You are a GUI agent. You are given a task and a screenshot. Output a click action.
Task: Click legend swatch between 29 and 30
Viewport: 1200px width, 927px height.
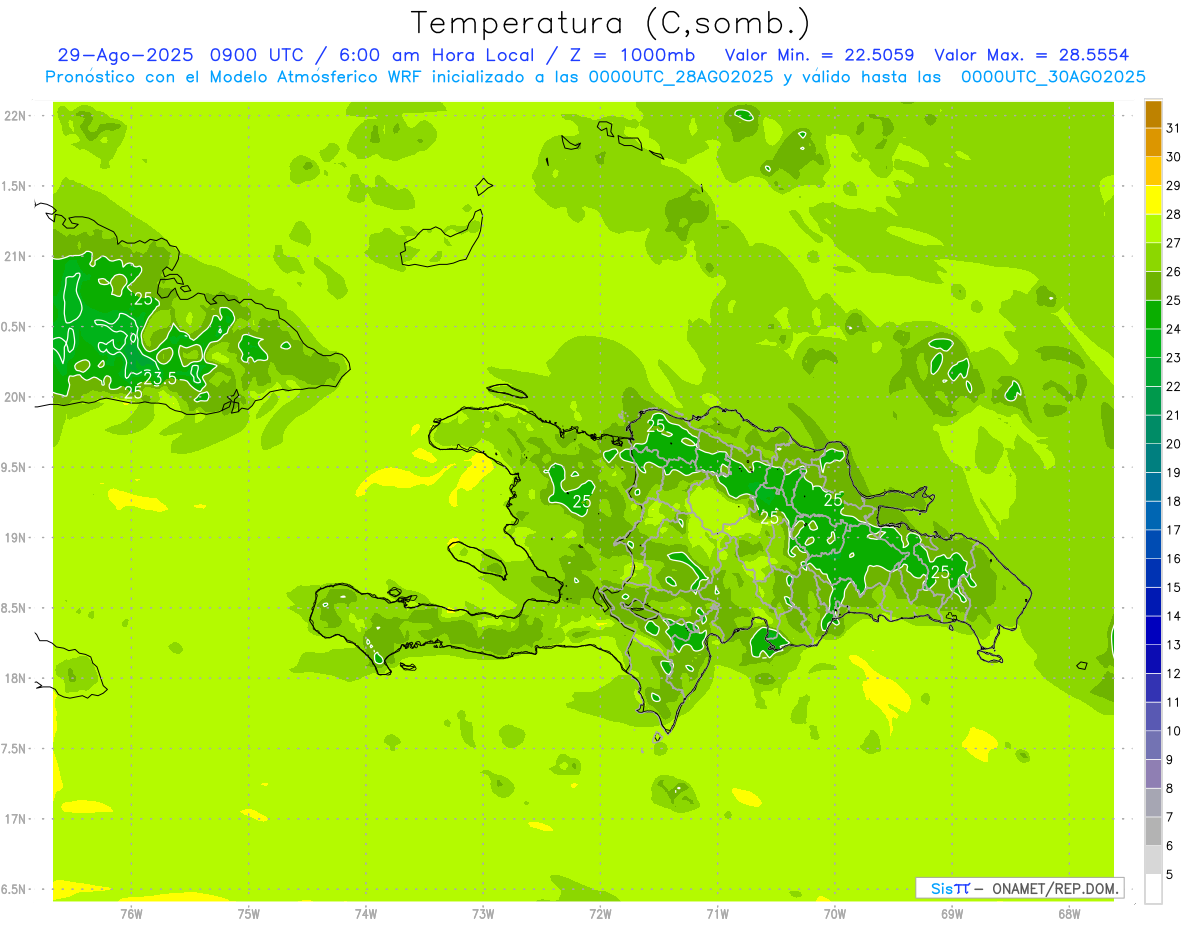[1153, 171]
